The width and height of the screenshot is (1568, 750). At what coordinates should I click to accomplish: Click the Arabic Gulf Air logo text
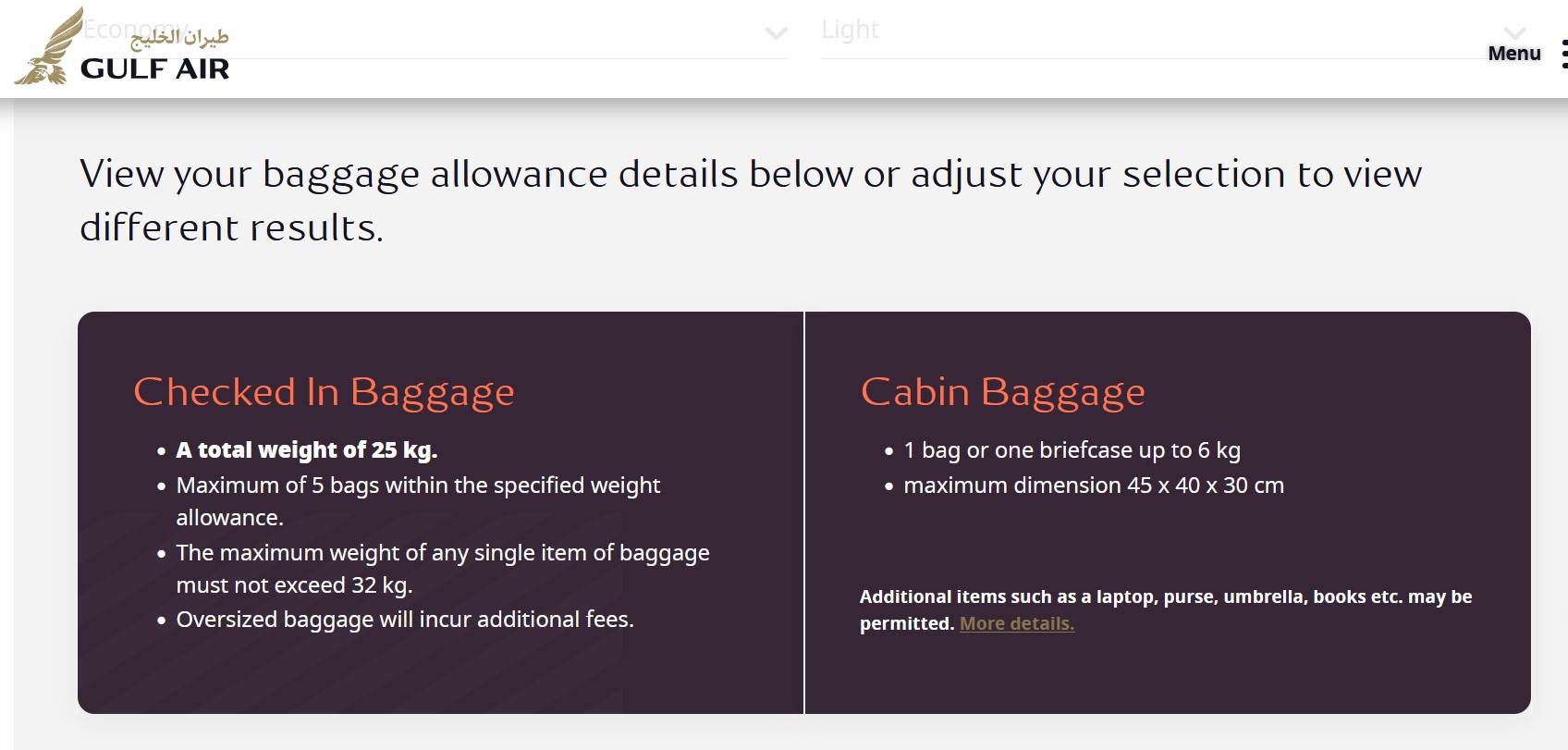pyautogui.click(x=180, y=38)
